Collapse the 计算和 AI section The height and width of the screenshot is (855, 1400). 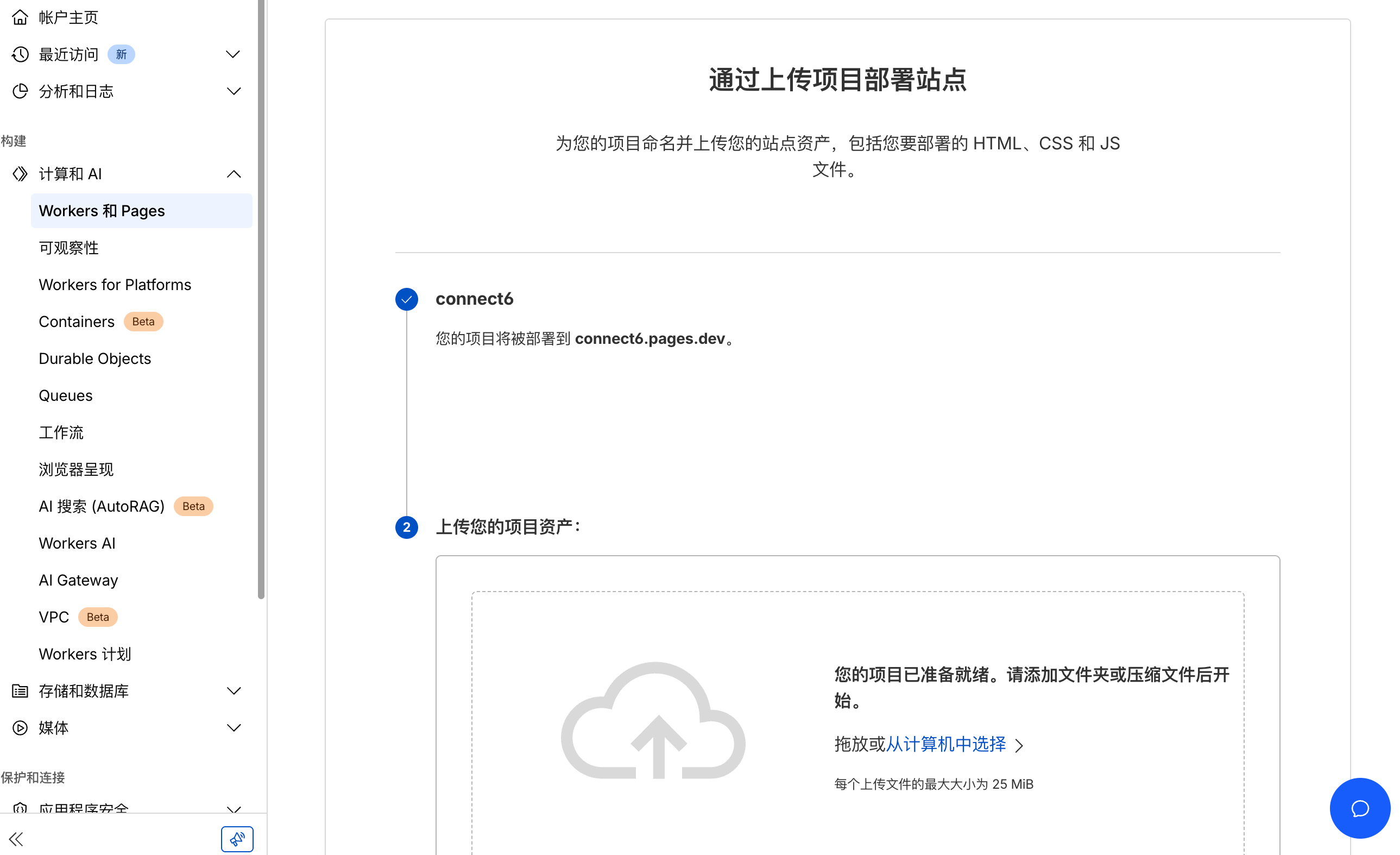tap(233, 174)
